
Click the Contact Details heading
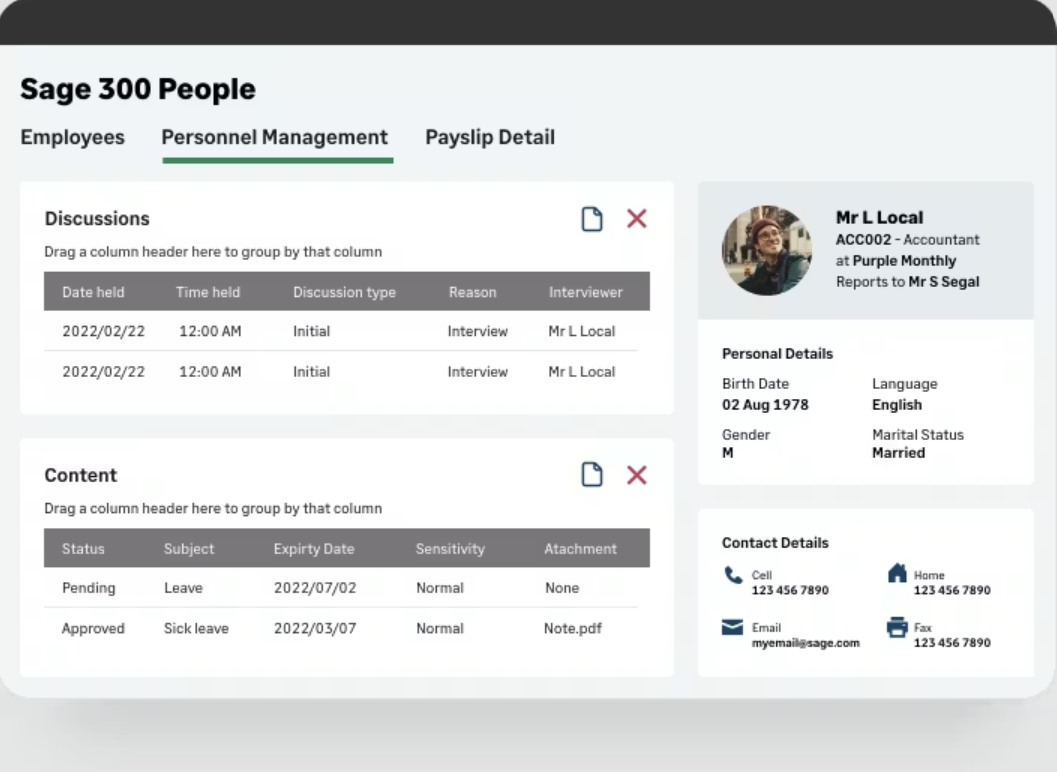click(775, 543)
